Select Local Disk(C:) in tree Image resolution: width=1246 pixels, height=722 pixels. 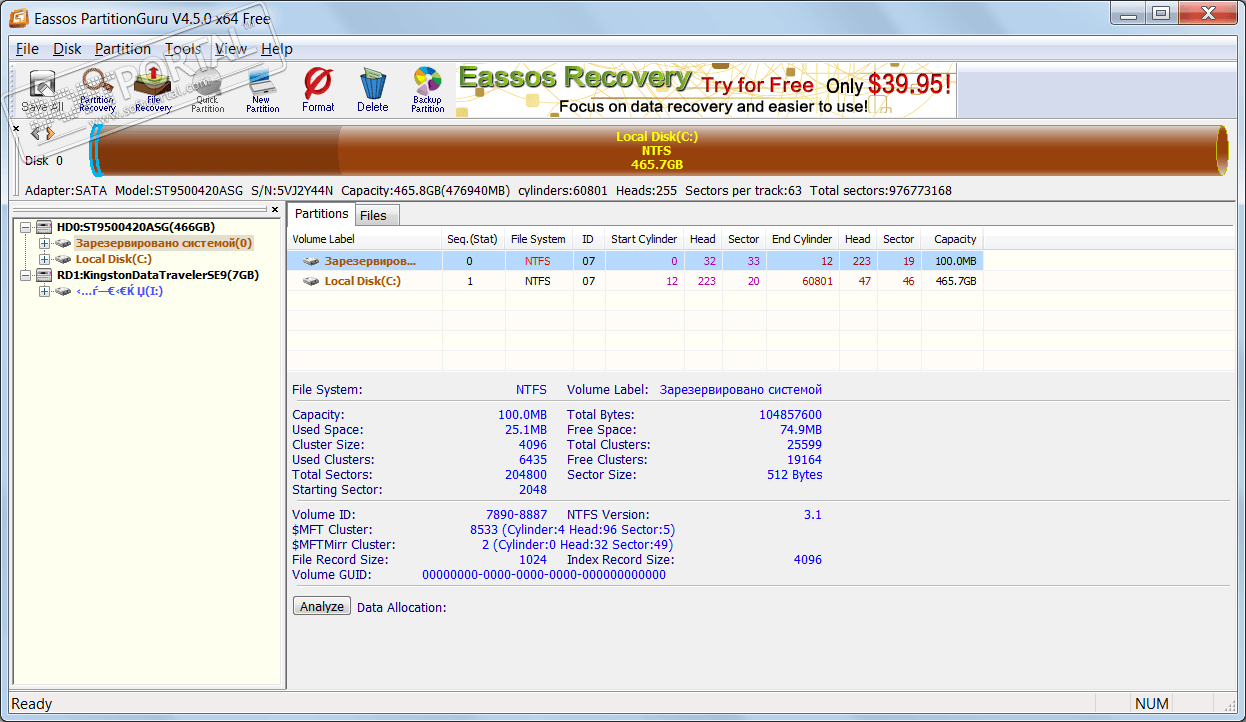point(114,259)
